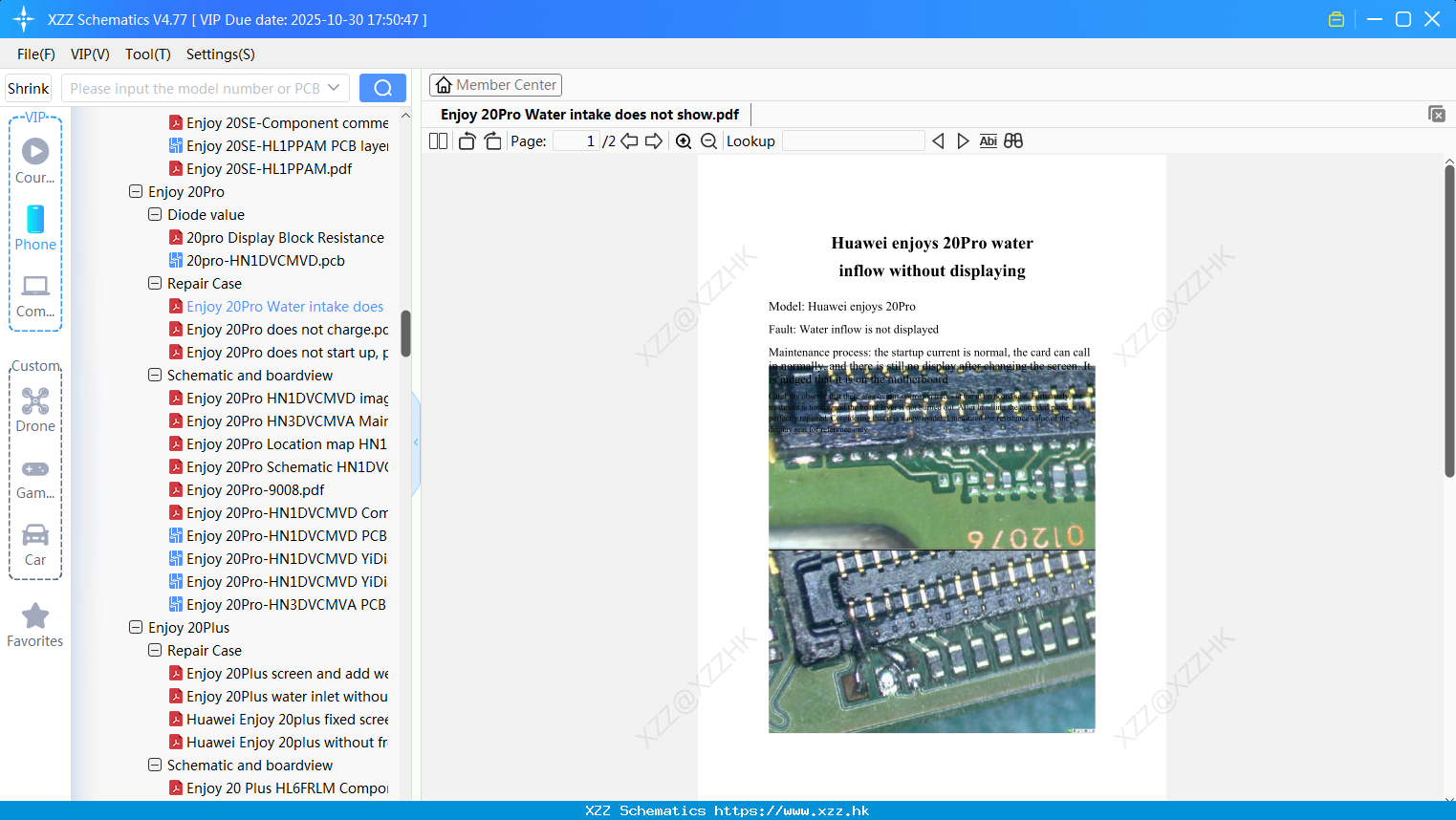Click the binoculars search icon

1013,141
